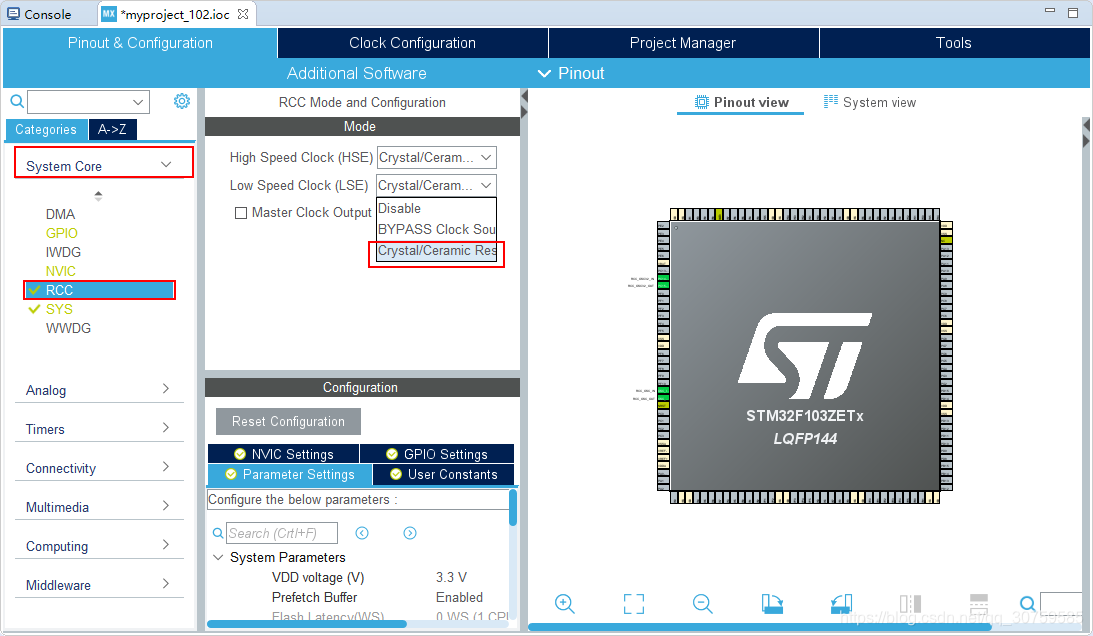
Task: Open the Console view tab
Action: point(40,14)
